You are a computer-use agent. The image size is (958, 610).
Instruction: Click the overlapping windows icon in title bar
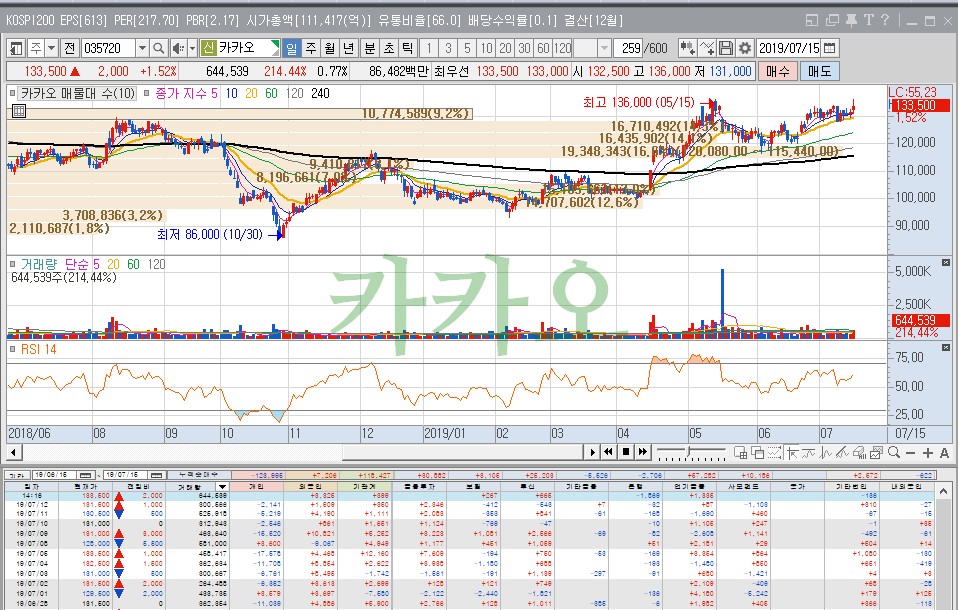click(832, 20)
